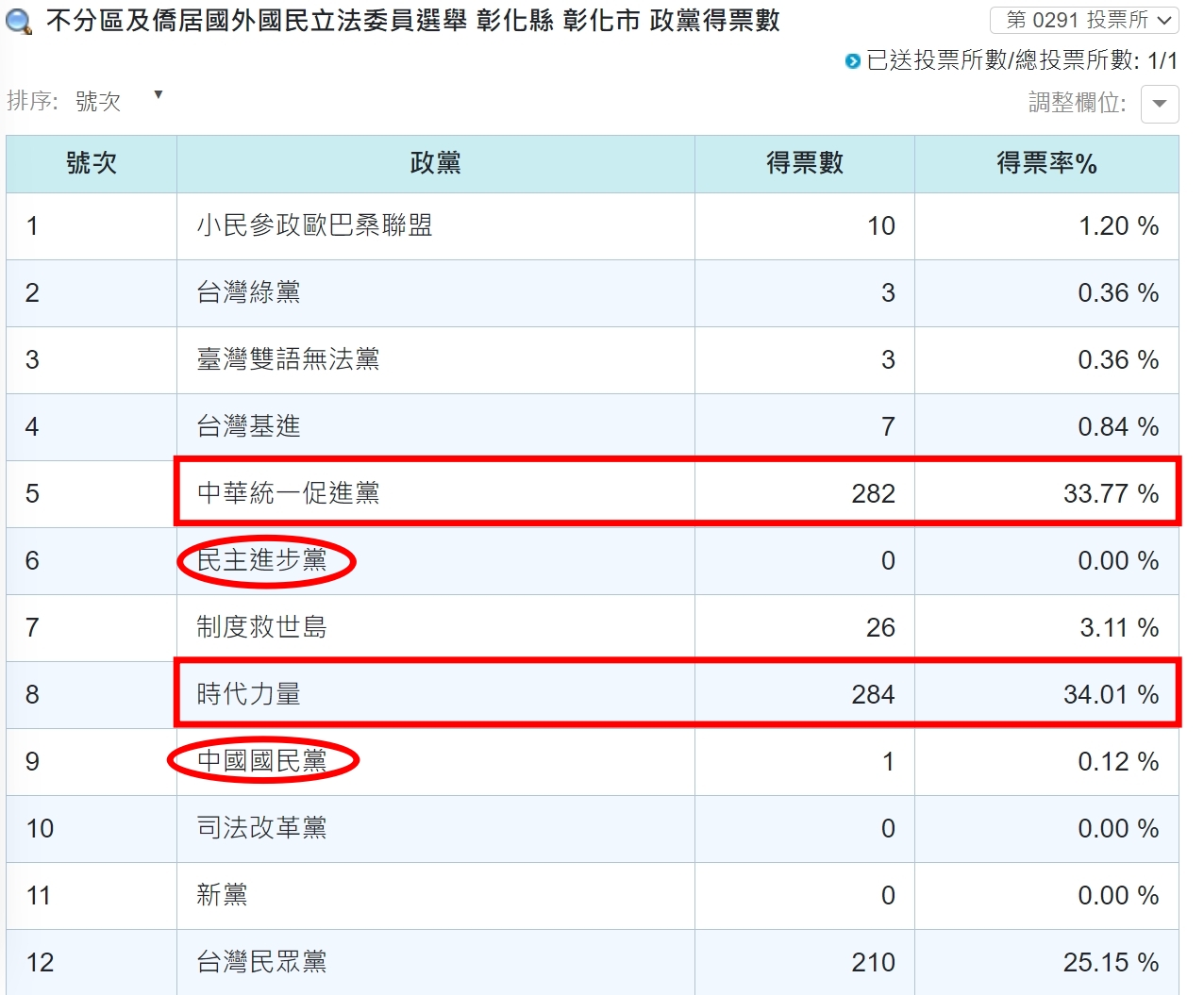Click the vote count 210
Screen dimensions: 1204x995
click(873, 962)
